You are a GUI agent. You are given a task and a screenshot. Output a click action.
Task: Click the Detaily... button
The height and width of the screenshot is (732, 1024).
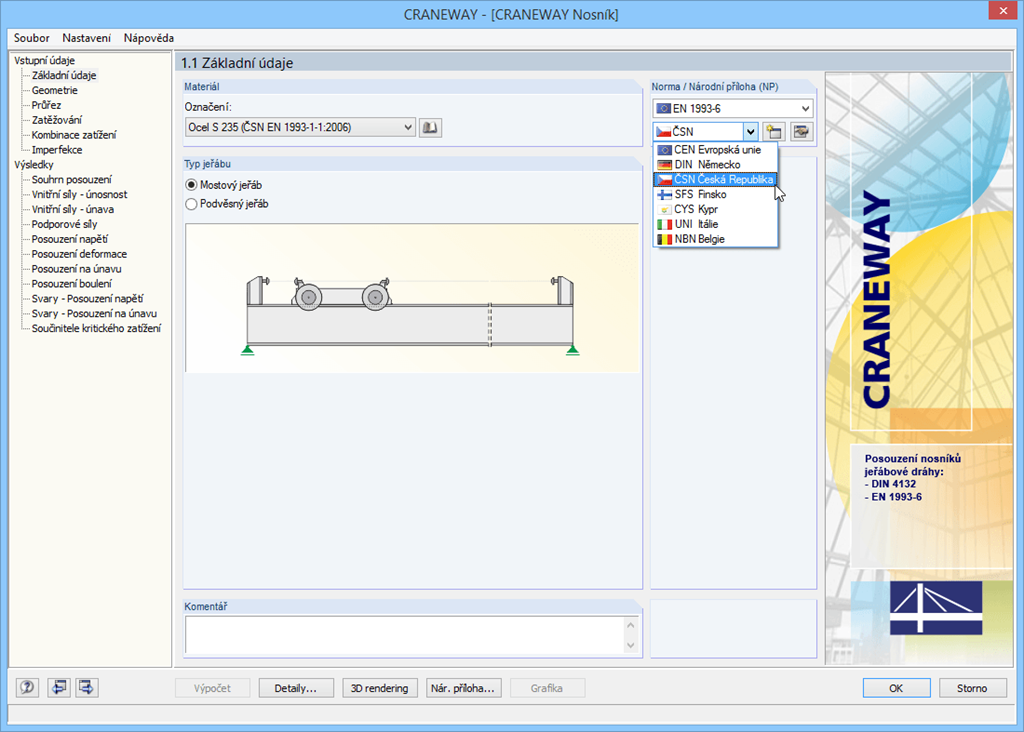click(x=296, y=688)
